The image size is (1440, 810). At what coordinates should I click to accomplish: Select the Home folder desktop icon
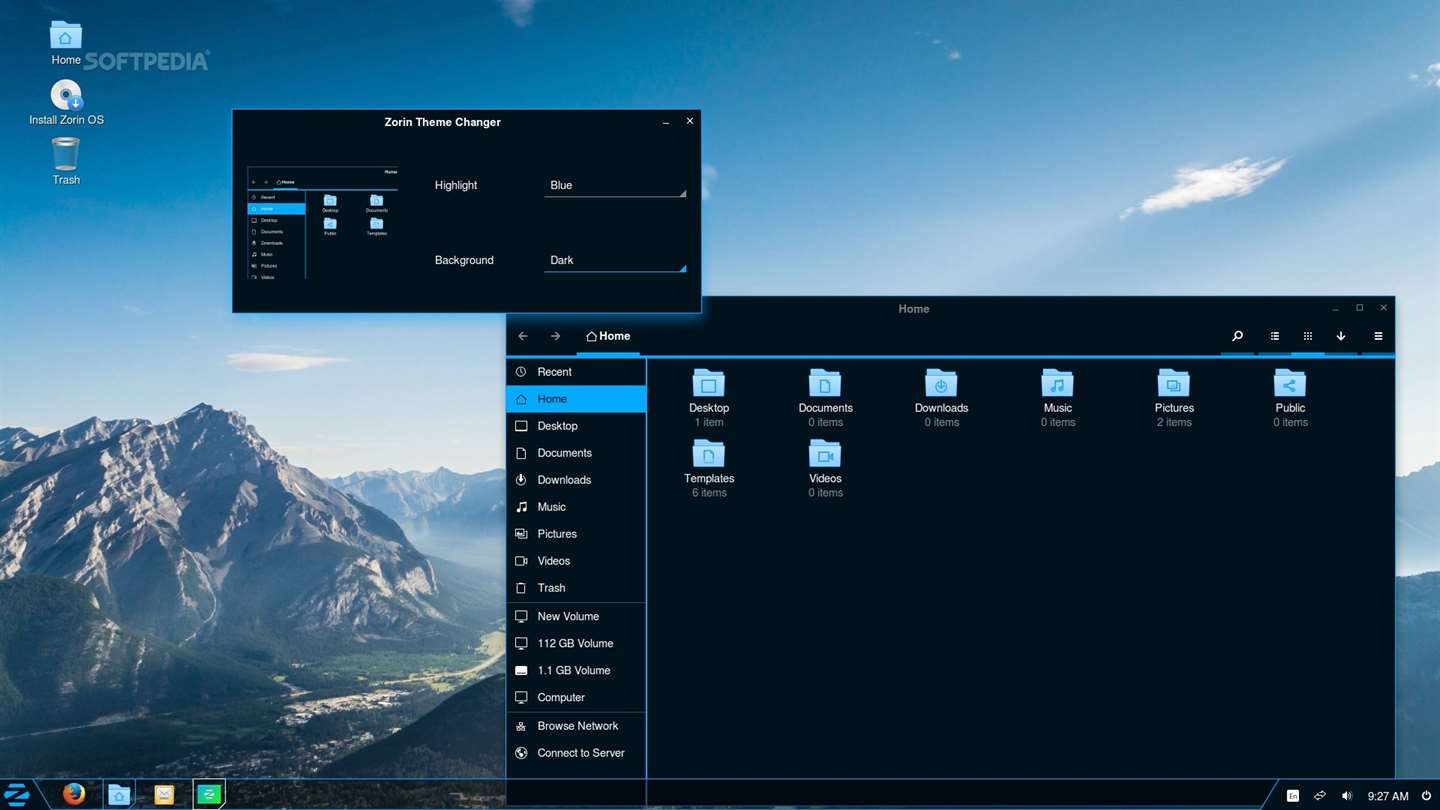[x=66, y=43]
